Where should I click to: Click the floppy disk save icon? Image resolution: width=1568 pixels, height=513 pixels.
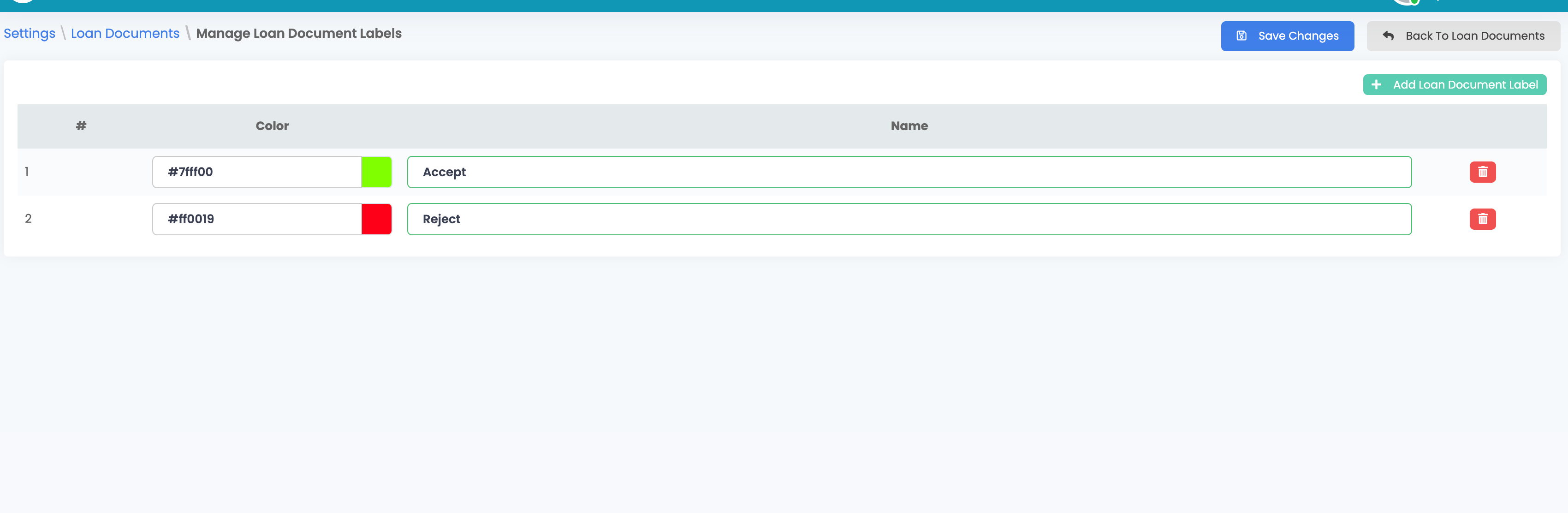tap(1241, 36)
